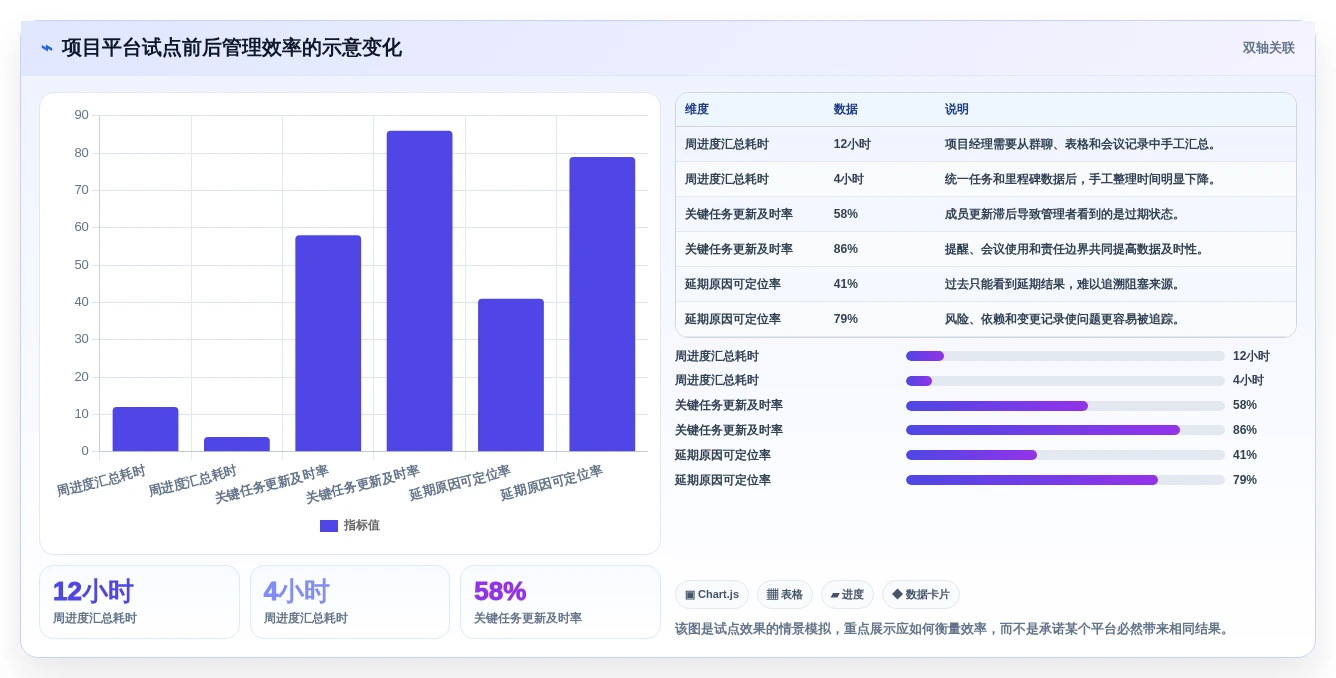Click the description 成员更新滞后导致管理者看到的是过期状态

pyautogui.click(x=1064, y=215)
